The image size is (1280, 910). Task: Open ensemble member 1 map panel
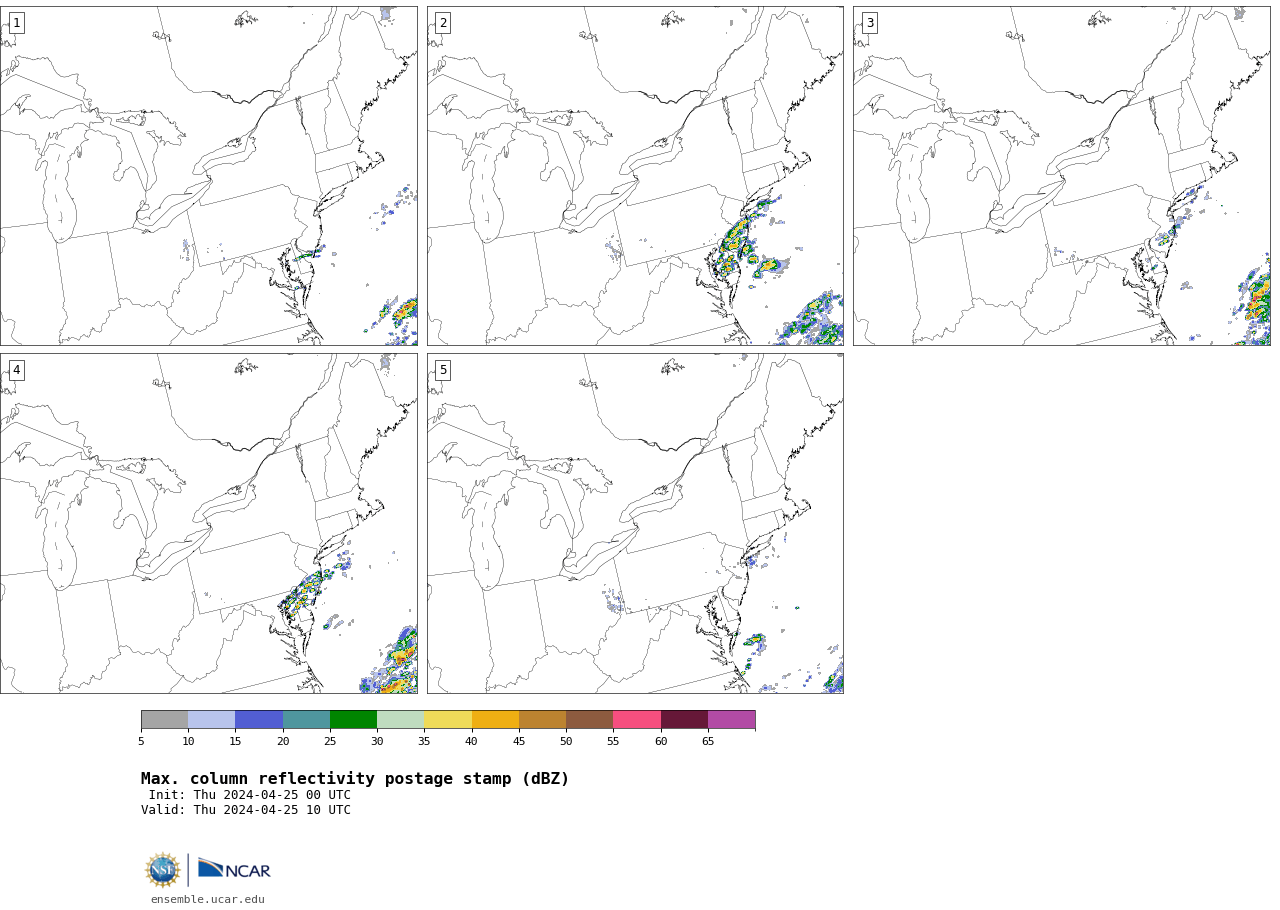click(x=209, y=176)
